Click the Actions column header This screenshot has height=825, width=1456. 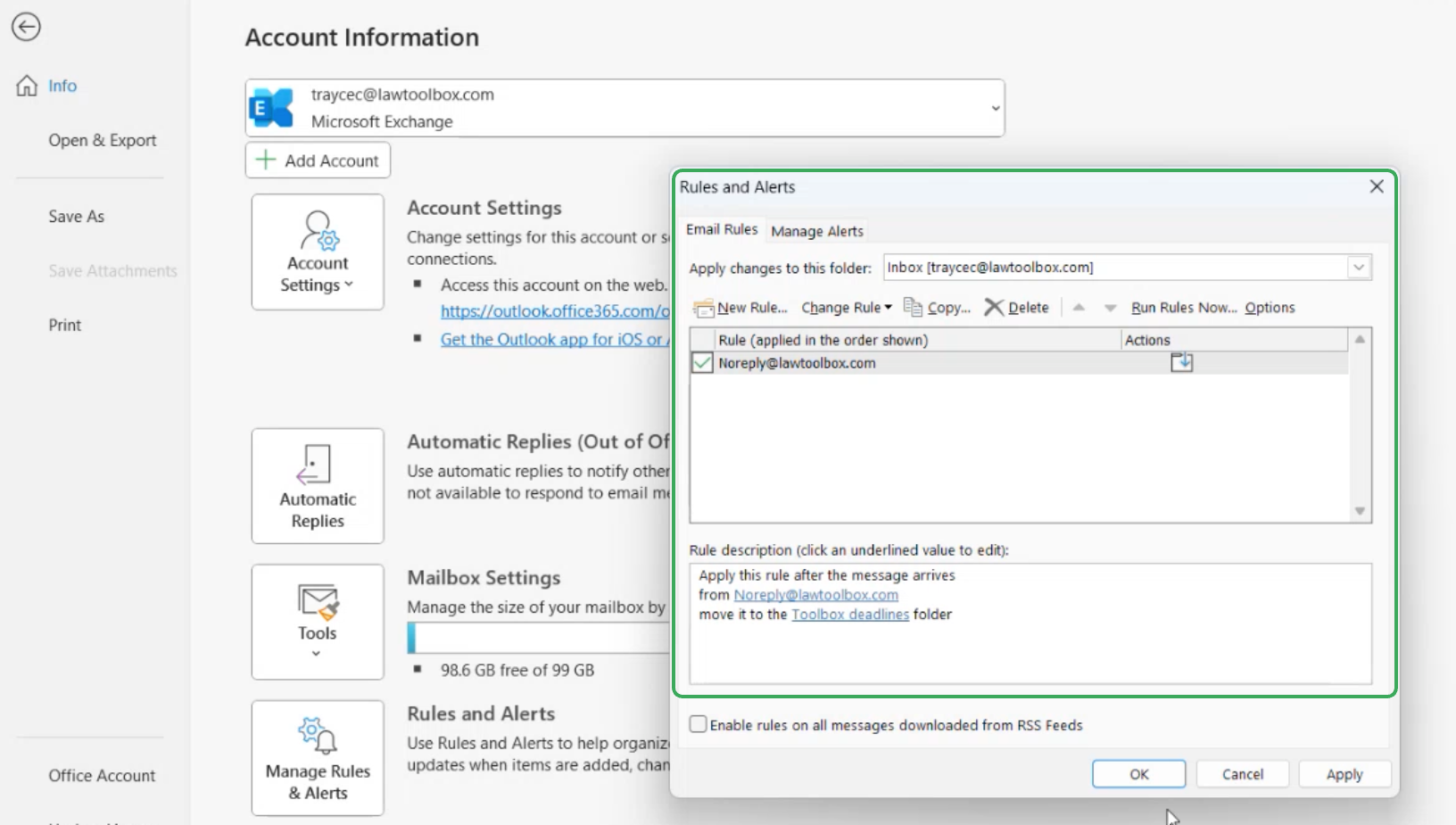point(1234,340)
